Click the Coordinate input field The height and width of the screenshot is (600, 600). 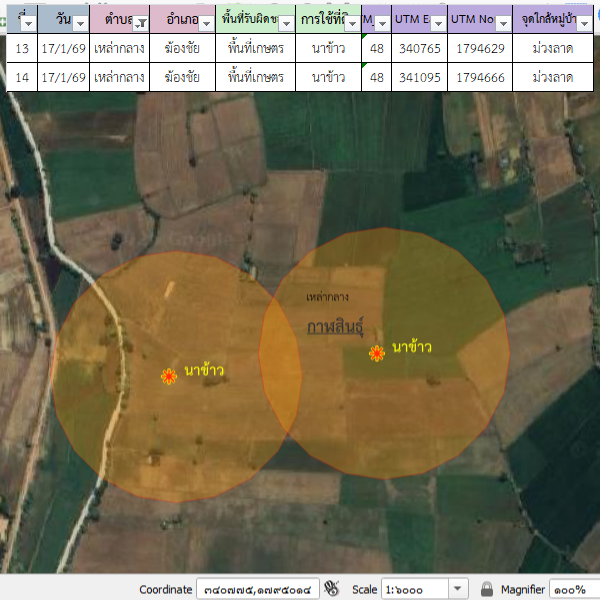[x=257, y=589]
